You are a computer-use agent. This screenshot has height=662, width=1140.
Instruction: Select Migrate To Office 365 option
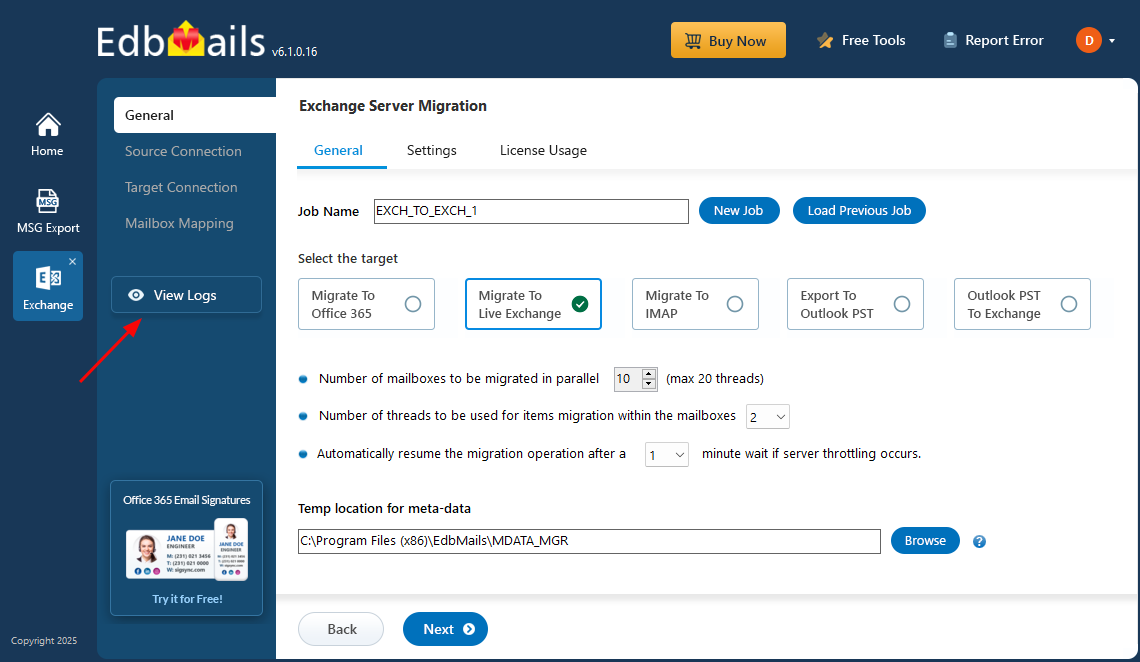tap(366, 304)
